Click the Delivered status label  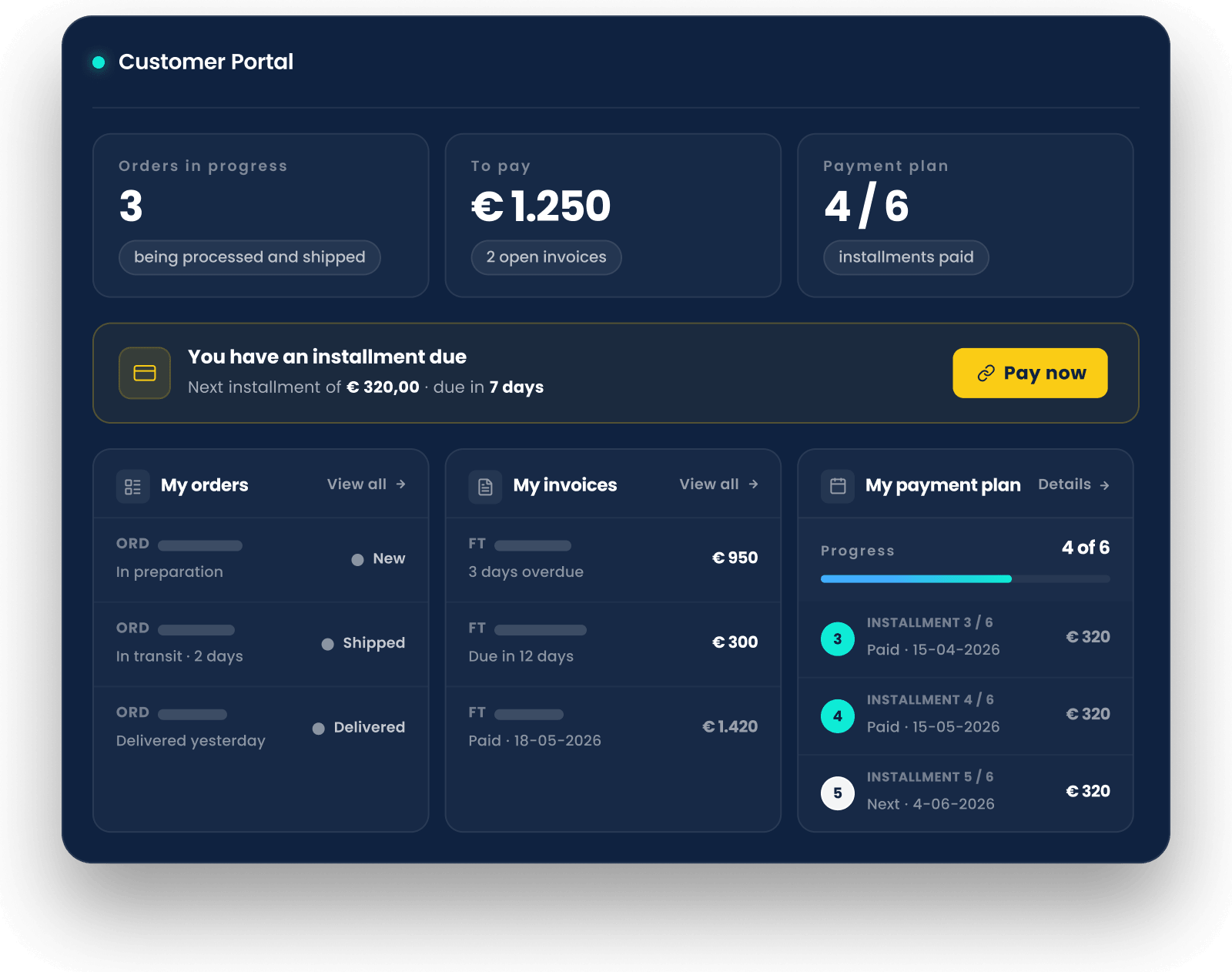click(369, 728)
